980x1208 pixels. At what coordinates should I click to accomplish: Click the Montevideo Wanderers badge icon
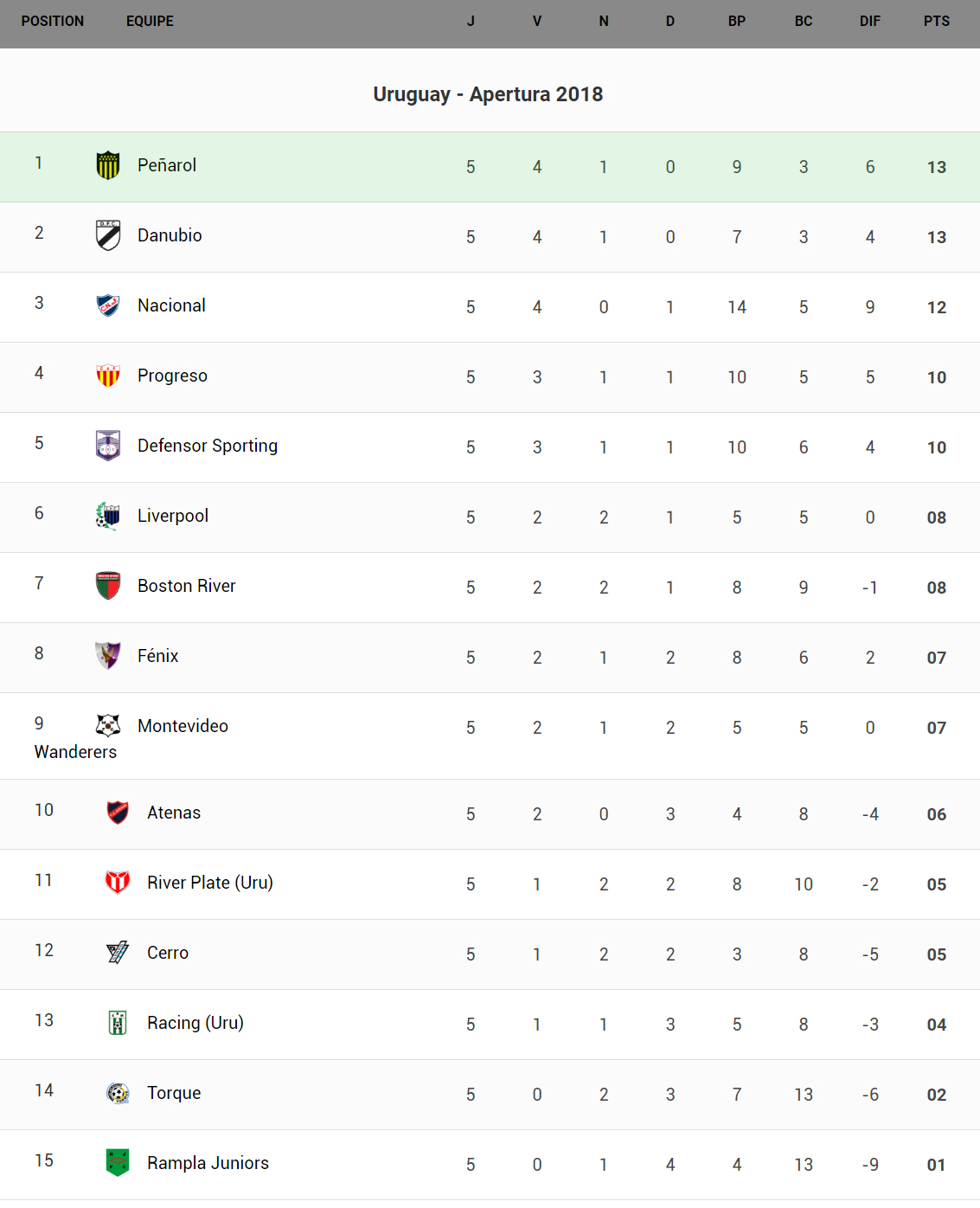click(108, 725)
